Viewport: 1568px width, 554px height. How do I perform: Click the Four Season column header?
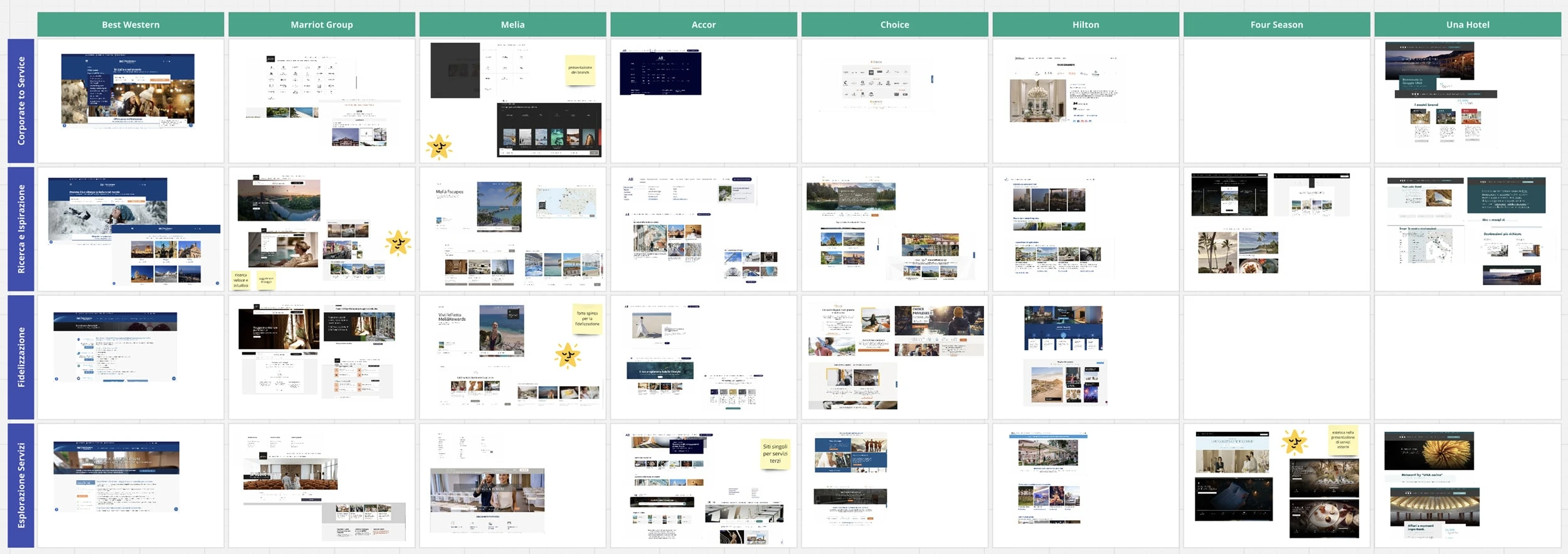pyautogui.click(x=1276, y=24)
